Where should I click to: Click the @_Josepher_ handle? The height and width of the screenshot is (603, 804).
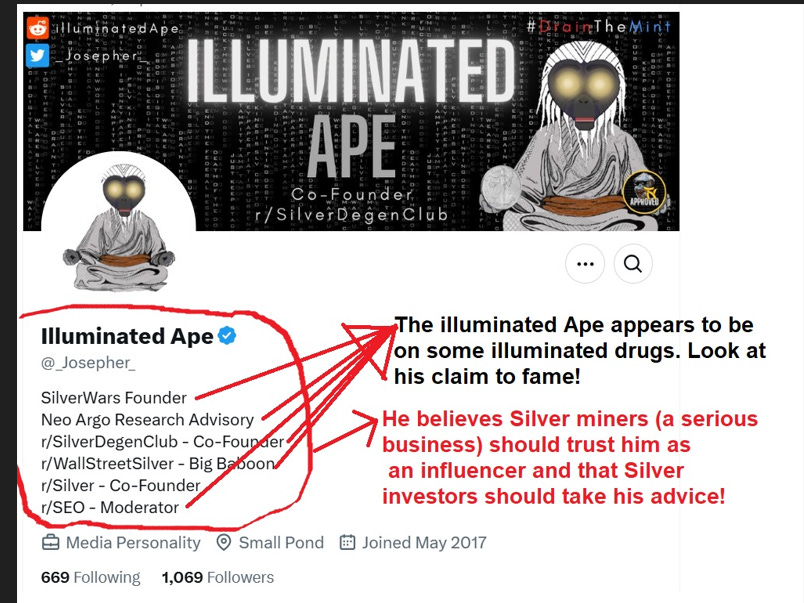coord(88,363)
